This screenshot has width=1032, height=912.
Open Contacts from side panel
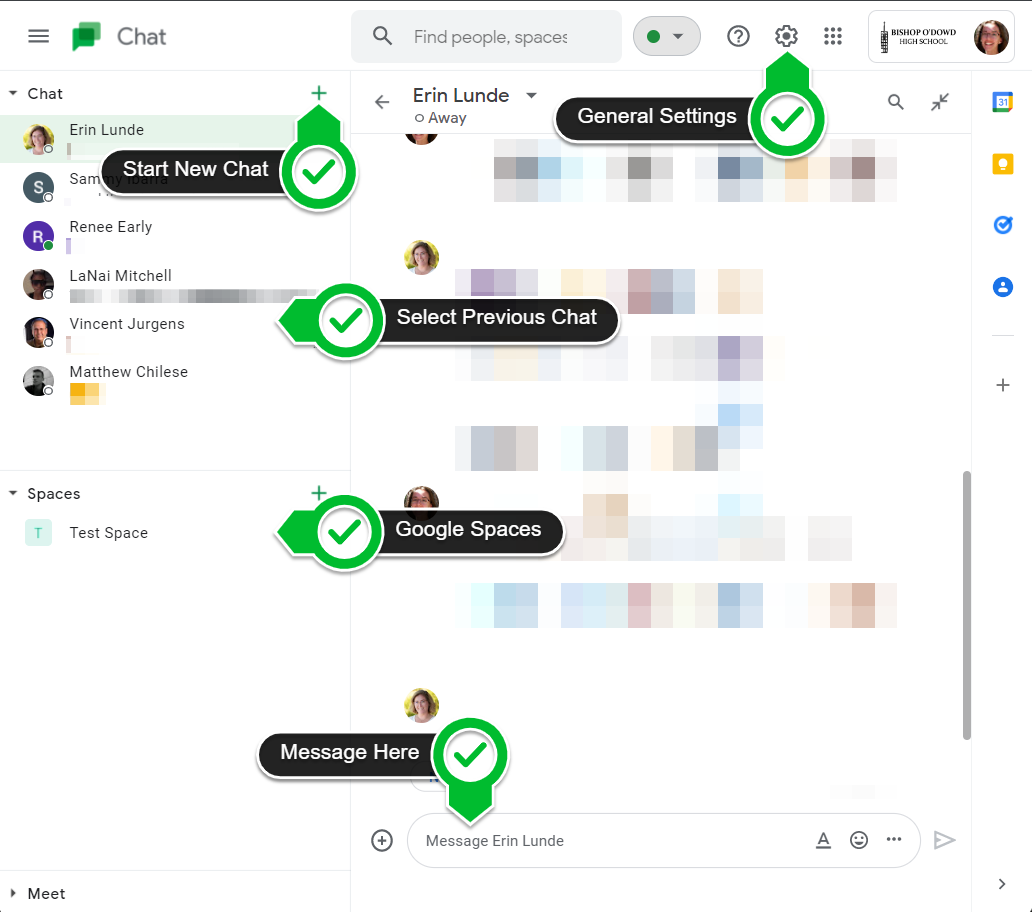tap(1002, 287)
